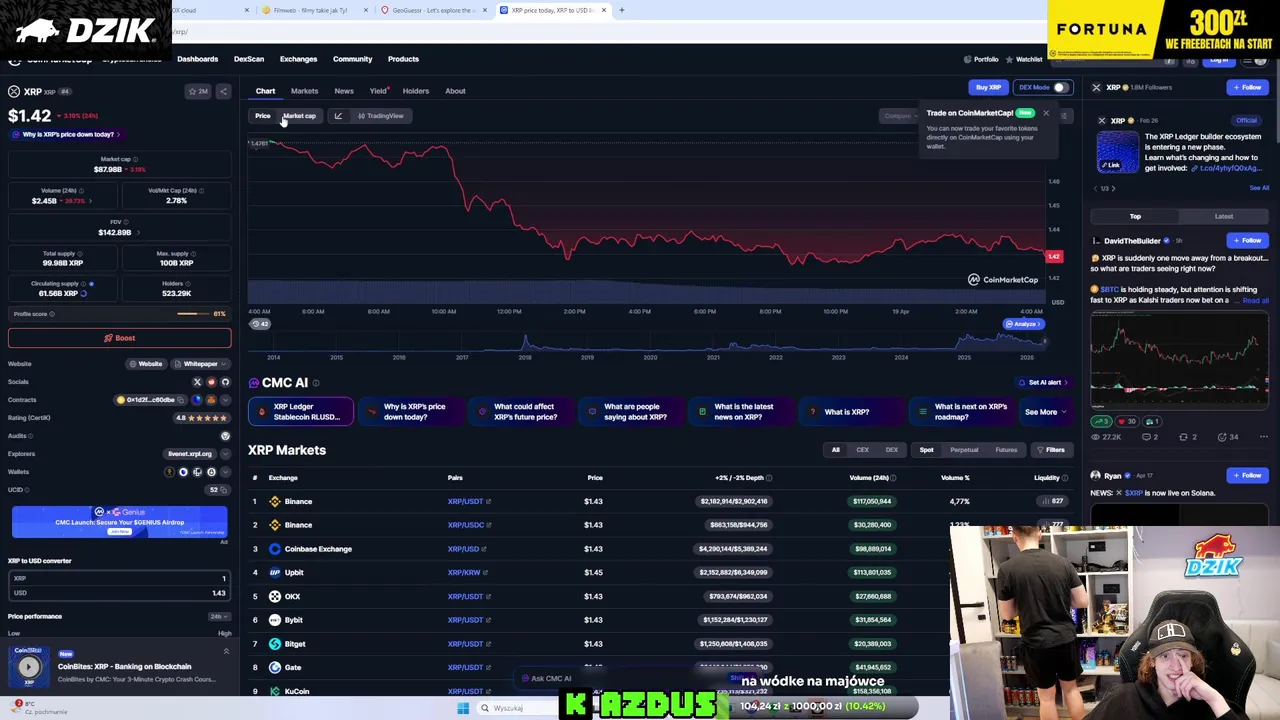Click the Buy XRP button
Viewport: 1280px width, 720px height.
click(988, 87)
